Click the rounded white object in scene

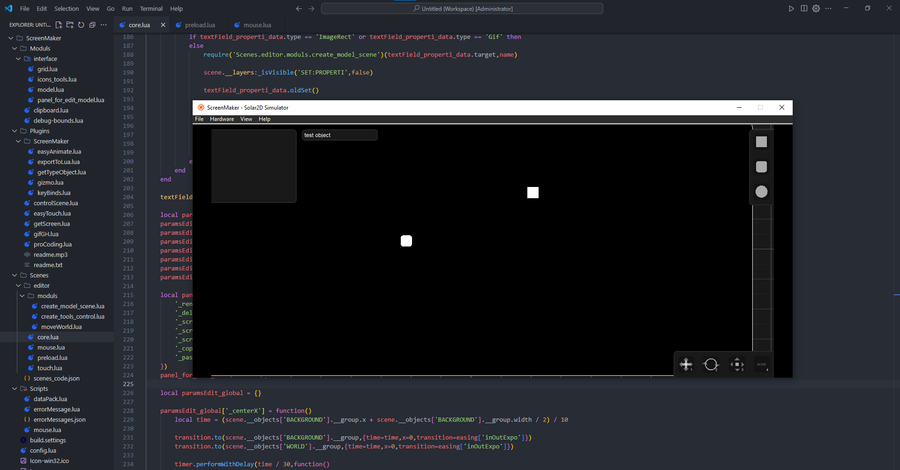(x=406, y=240)
